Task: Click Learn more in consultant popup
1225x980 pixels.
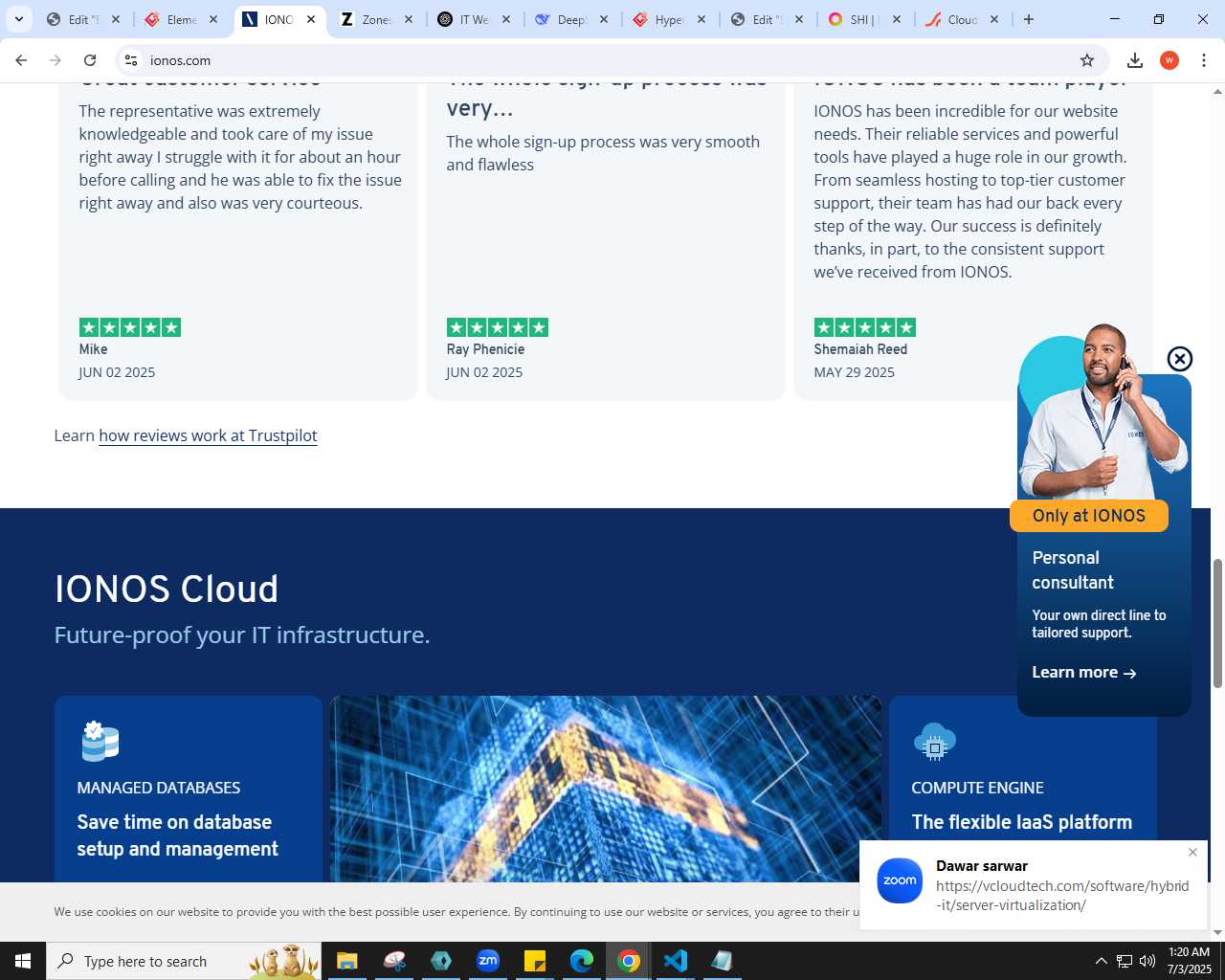Action: pyautogui.click(x=1084, y=673)
